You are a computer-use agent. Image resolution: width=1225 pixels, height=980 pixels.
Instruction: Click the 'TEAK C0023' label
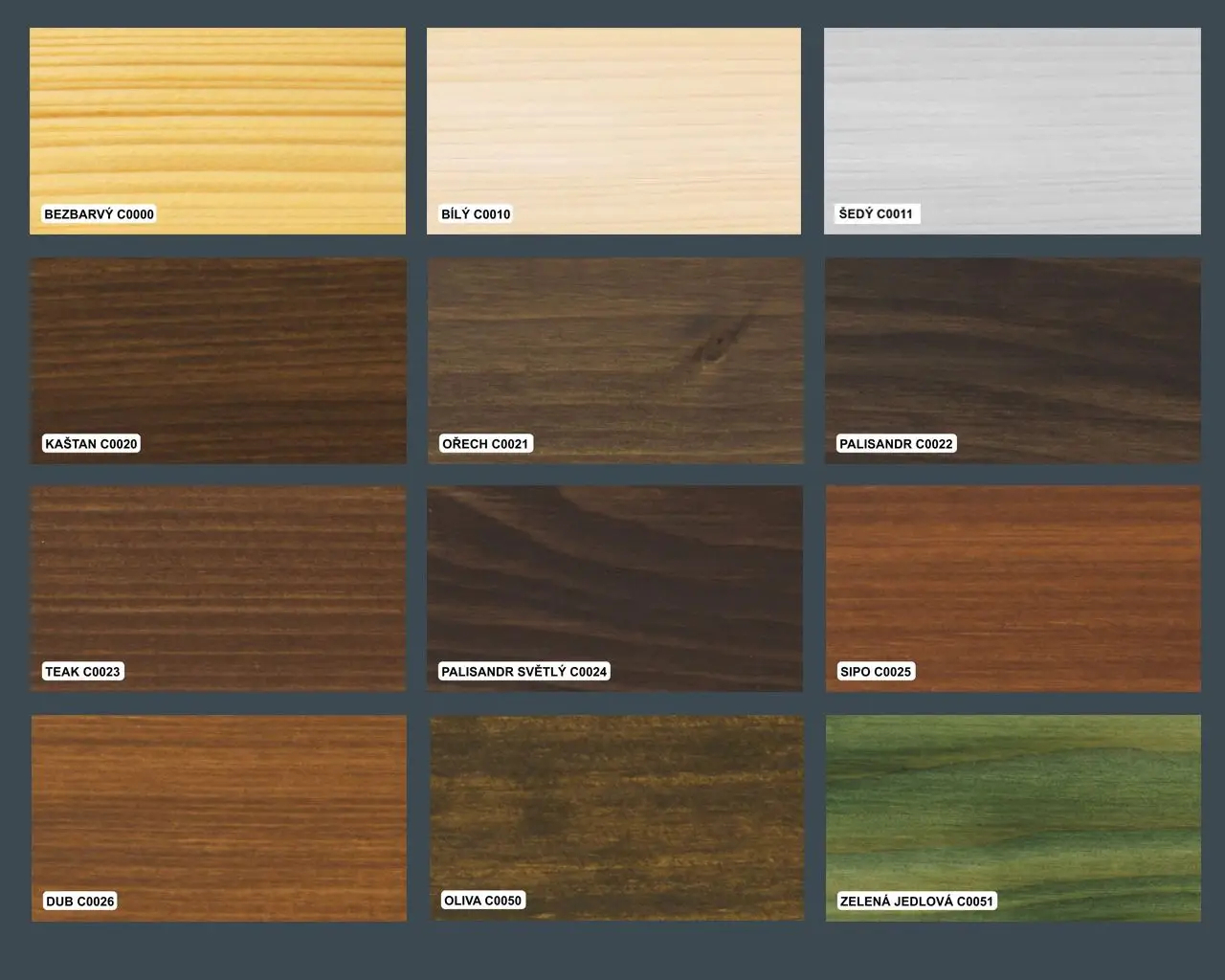(83, 672)
